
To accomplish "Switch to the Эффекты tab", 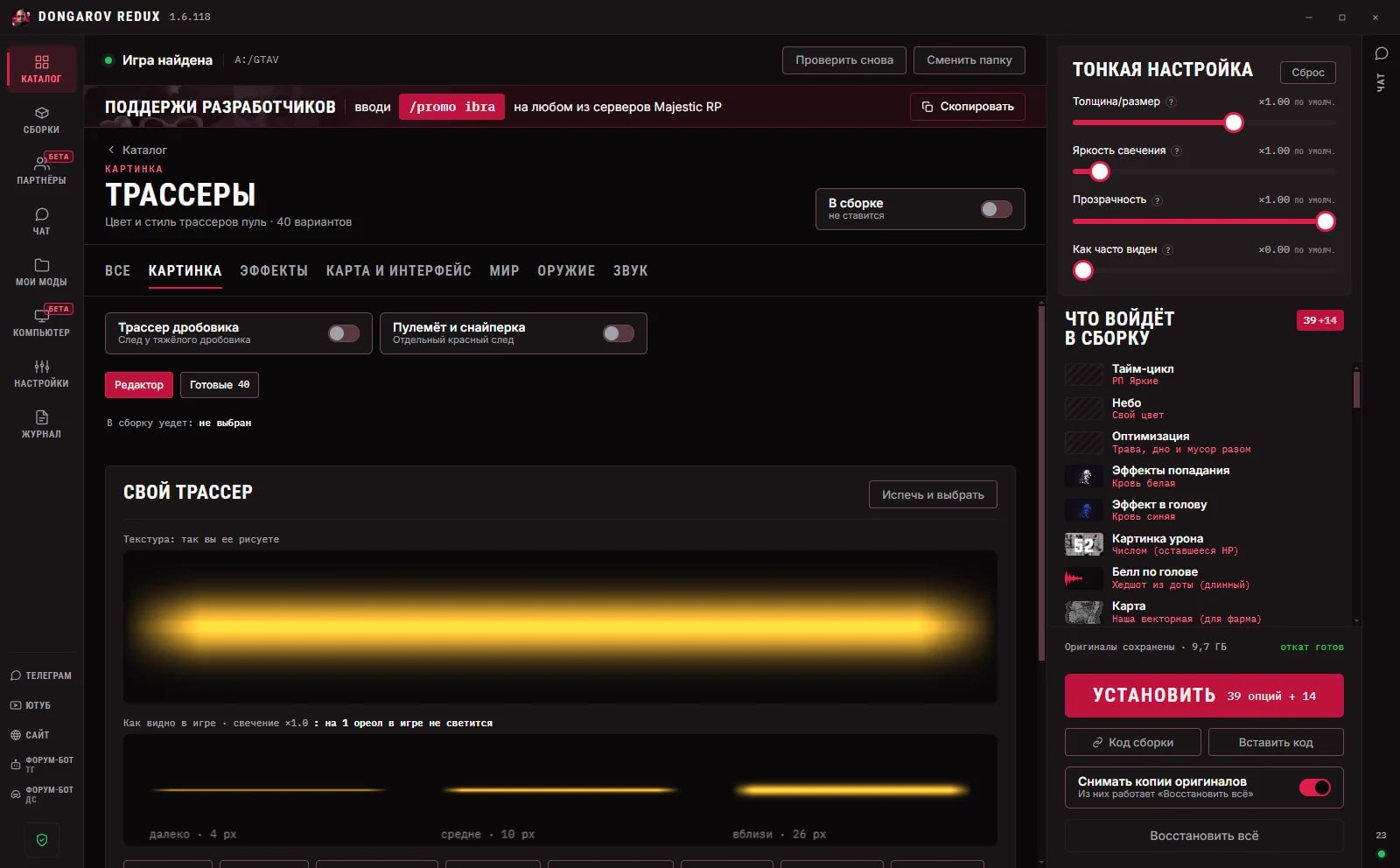I will coord(274,270).
